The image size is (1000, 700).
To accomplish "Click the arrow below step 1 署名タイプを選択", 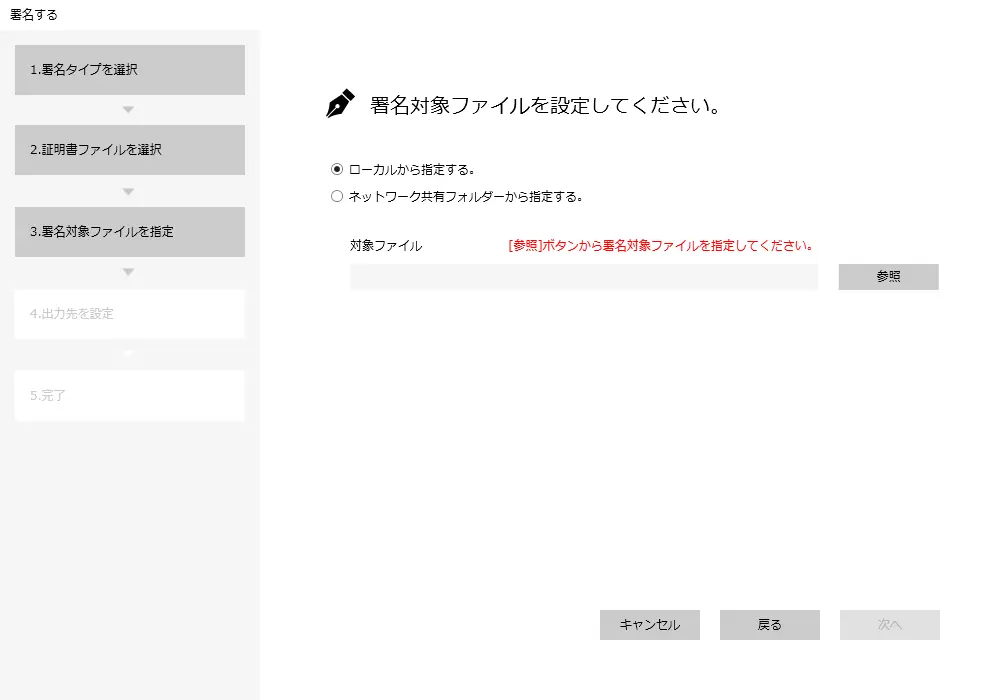I will tap(128, 109).
